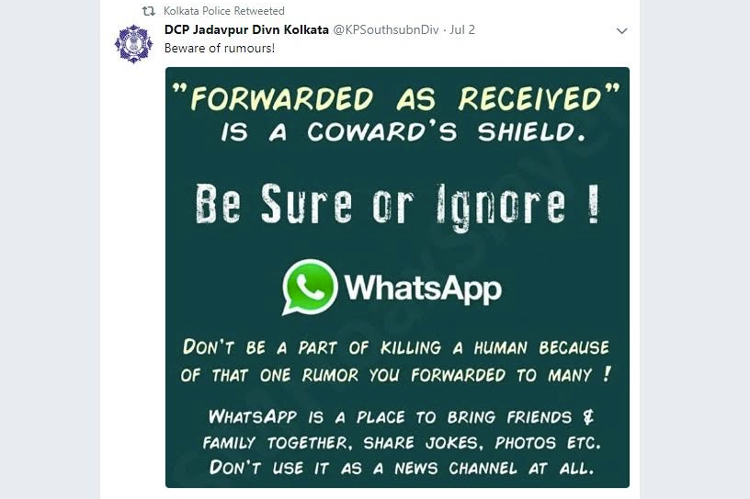Click the WhatsApp wordmark in the image
The height and width of the screenshot is (499, 750).
pos(423,288)
